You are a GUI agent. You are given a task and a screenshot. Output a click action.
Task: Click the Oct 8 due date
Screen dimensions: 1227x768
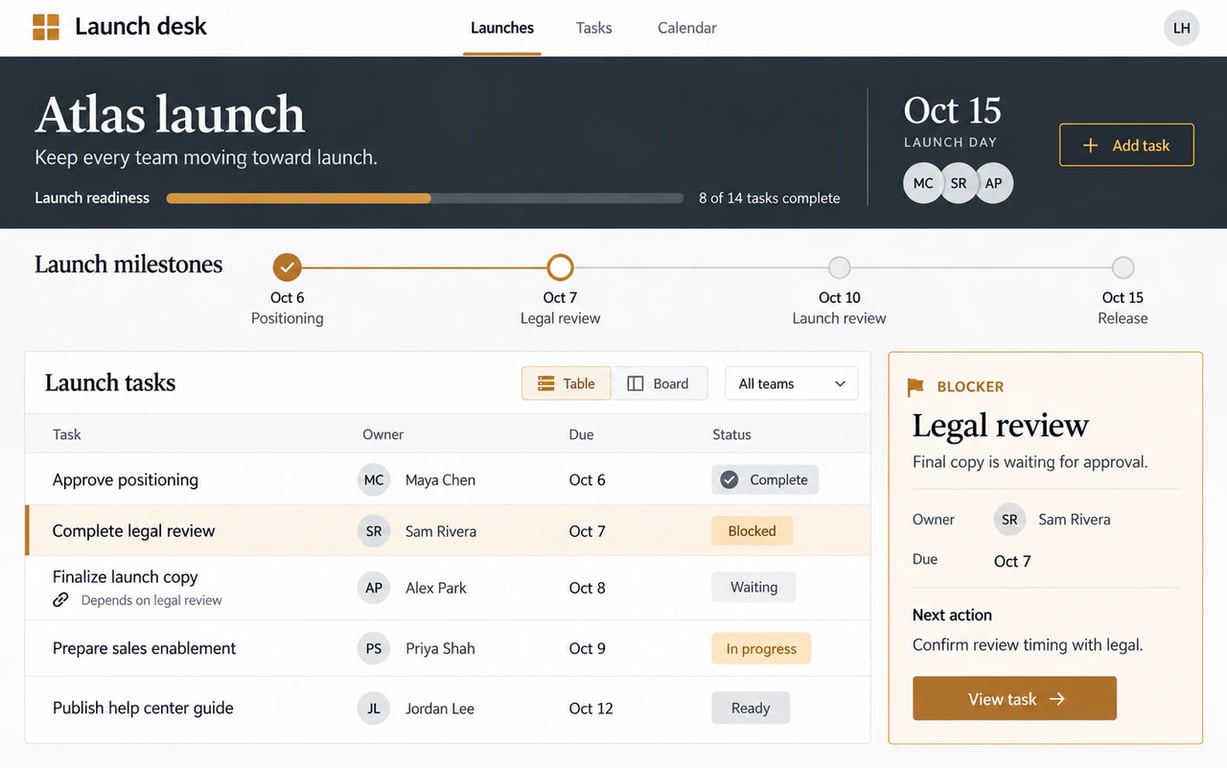tap(587, 588)
